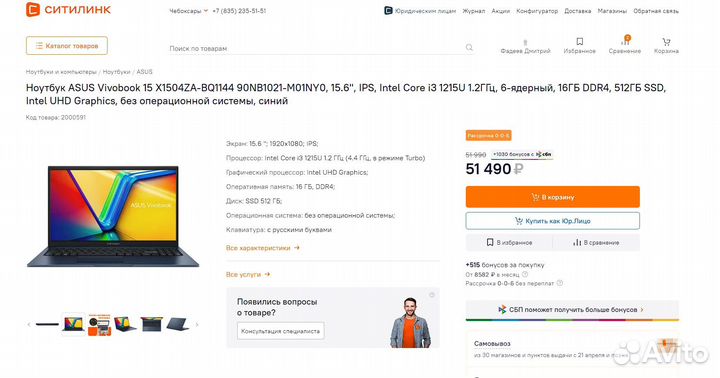720x378 pixels.
Task: Click Купить как Юр.Лицо button
Action: point(552,221)
